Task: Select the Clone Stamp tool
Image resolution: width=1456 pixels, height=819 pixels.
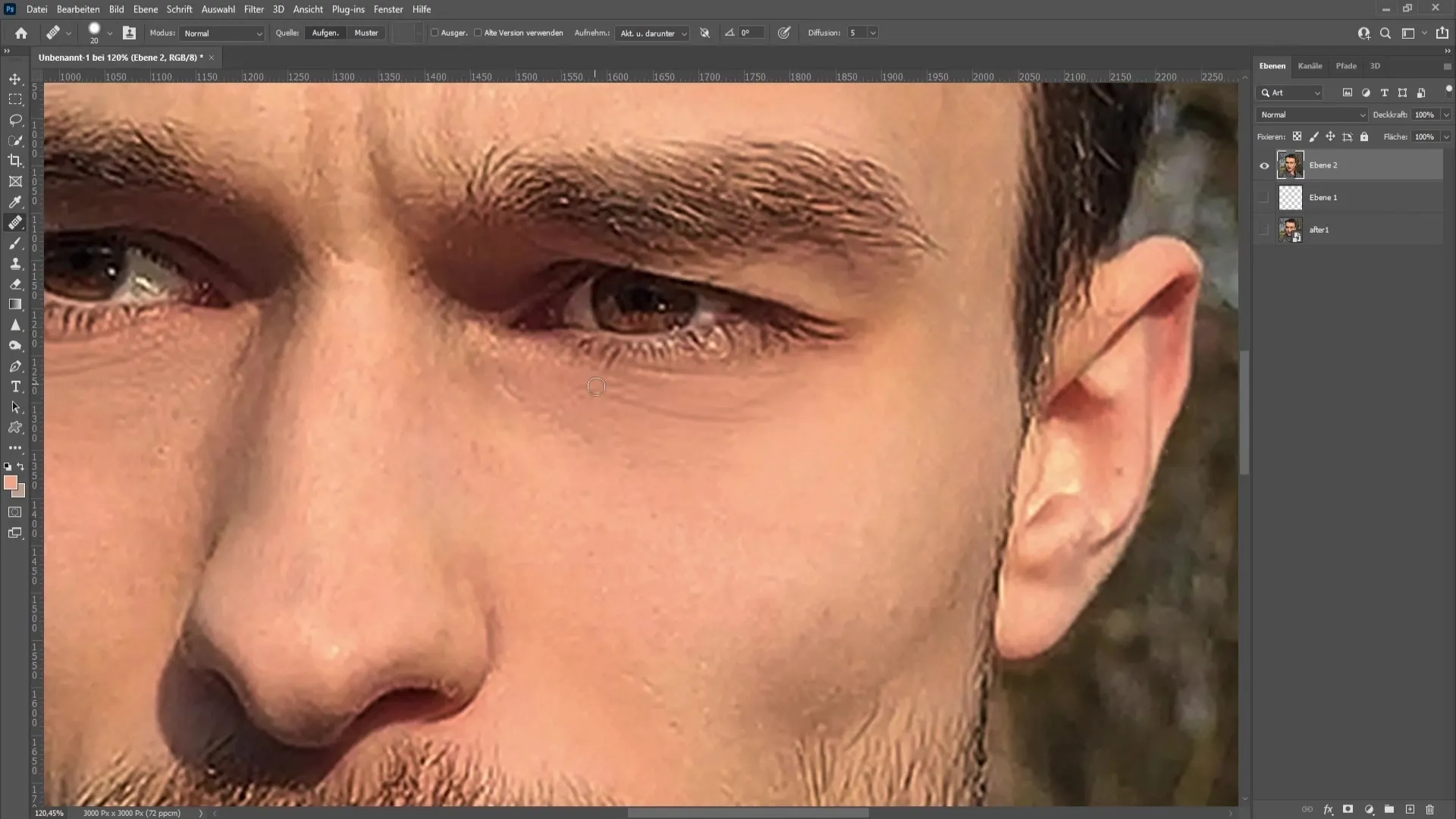Action: click(x=15, y=263)
